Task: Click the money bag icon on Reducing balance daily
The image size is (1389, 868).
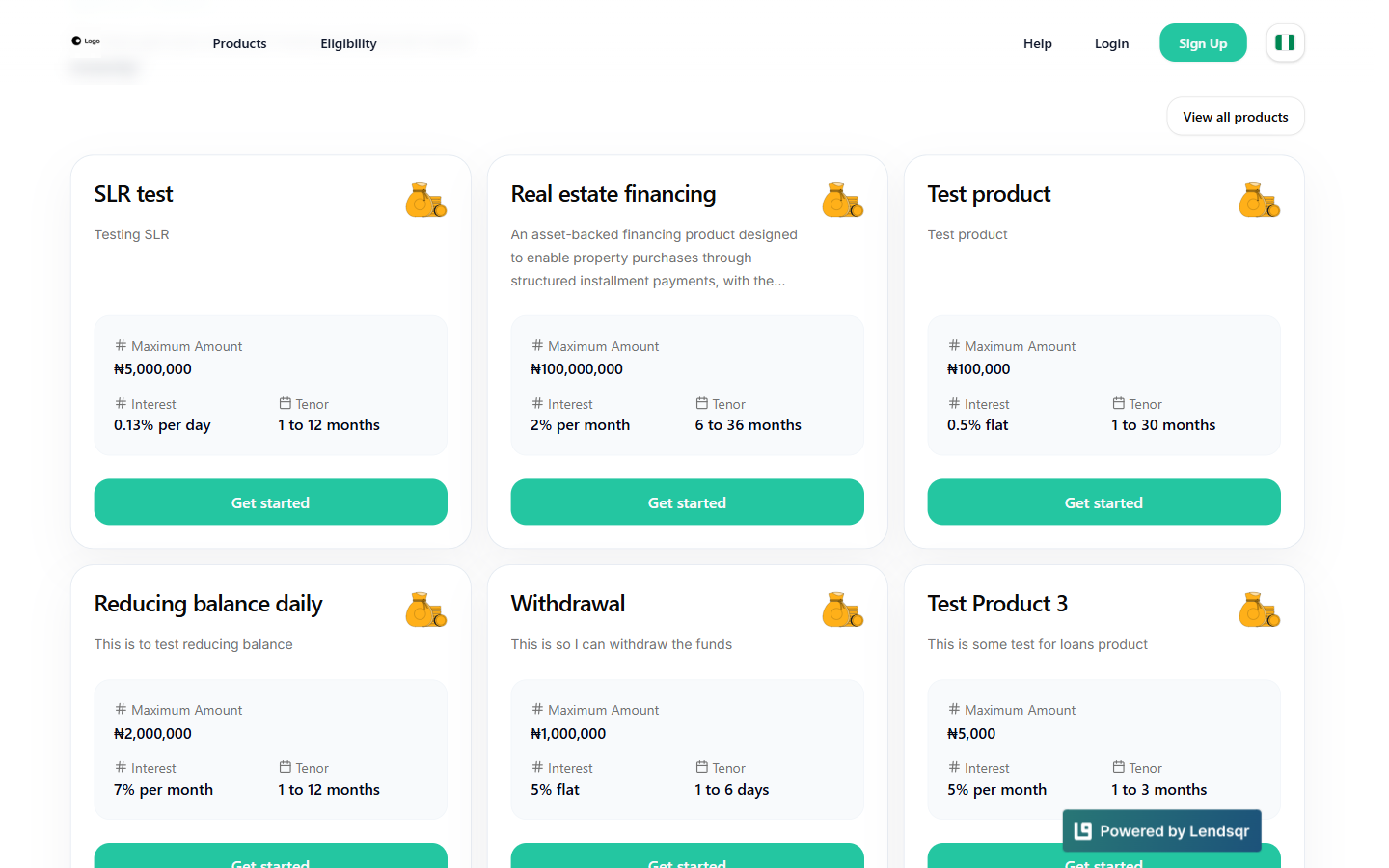Action: pos(425,610)
